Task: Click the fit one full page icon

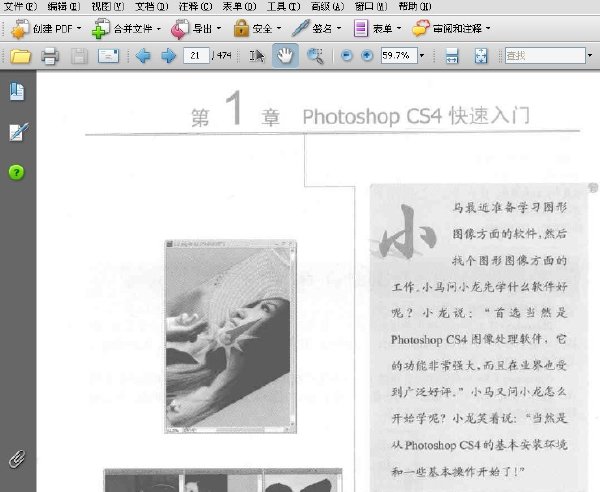Action: 481,56
